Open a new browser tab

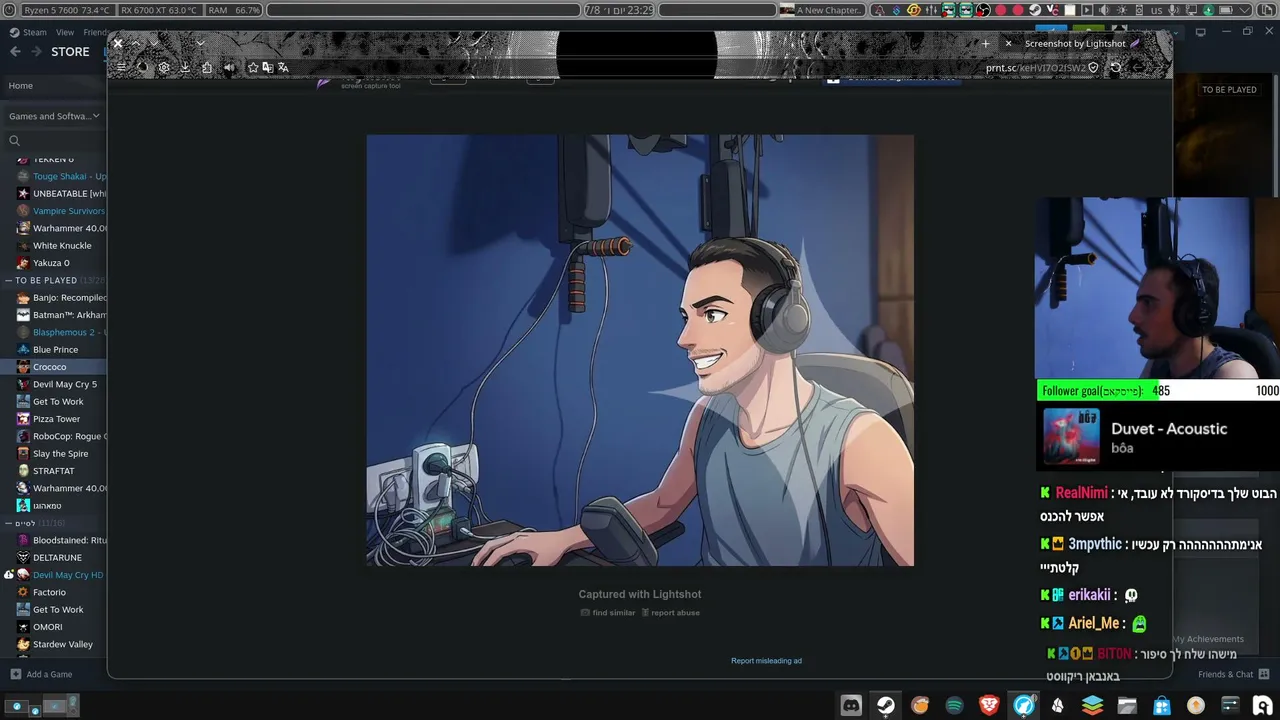(986, 44)
